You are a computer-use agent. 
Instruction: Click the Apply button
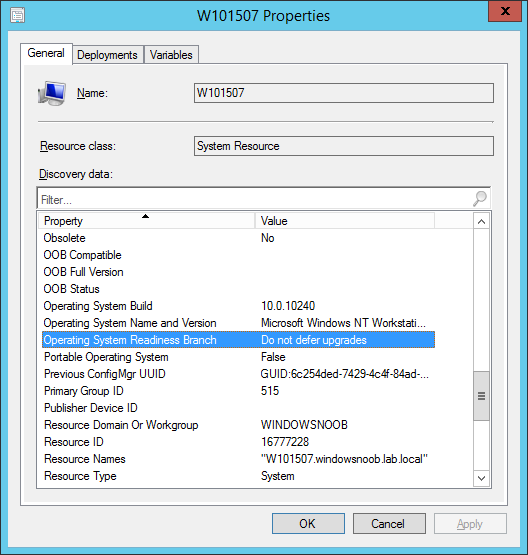click(x=470, y=523)
